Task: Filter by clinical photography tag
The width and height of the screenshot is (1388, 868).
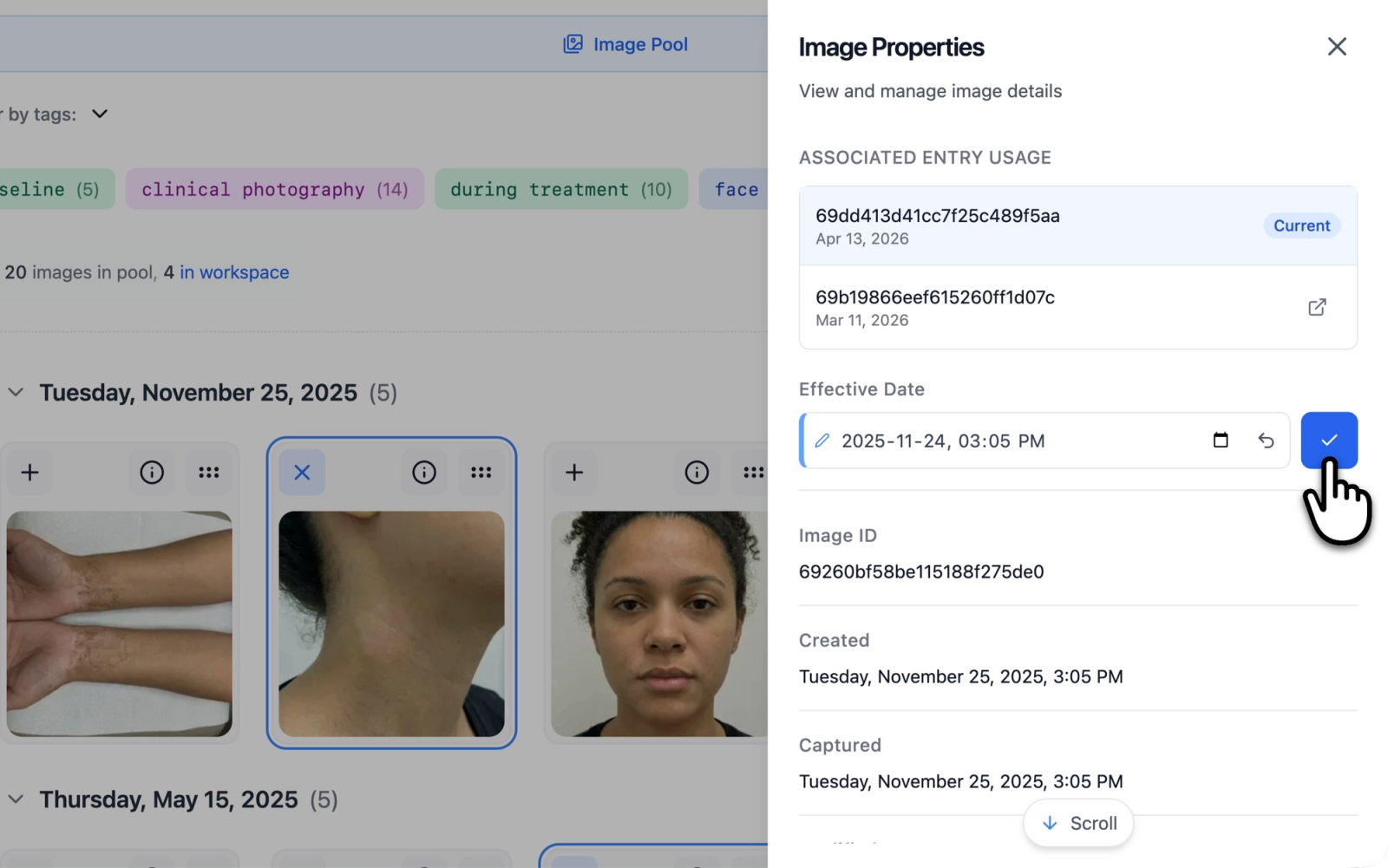Action: 274,189
